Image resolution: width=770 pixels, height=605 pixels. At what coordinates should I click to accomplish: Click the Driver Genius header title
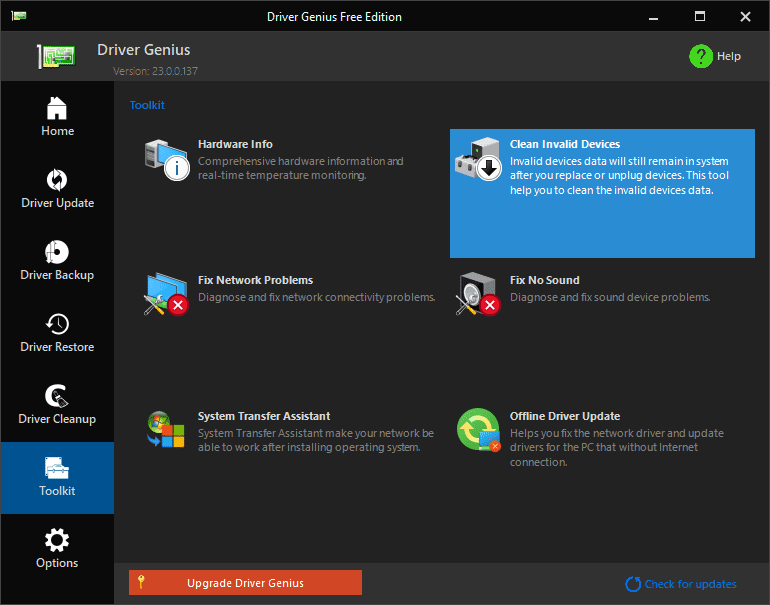[143, 50]
